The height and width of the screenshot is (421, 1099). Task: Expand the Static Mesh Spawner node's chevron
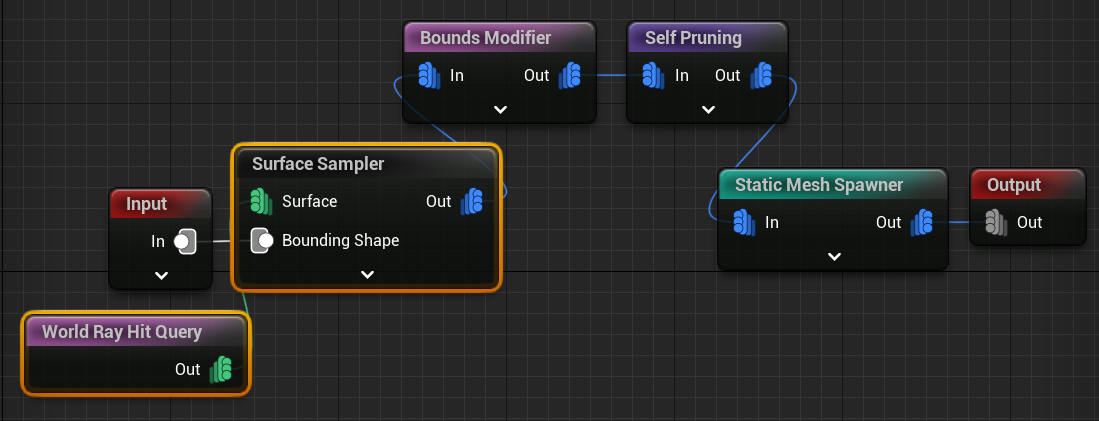pos(834,256)
